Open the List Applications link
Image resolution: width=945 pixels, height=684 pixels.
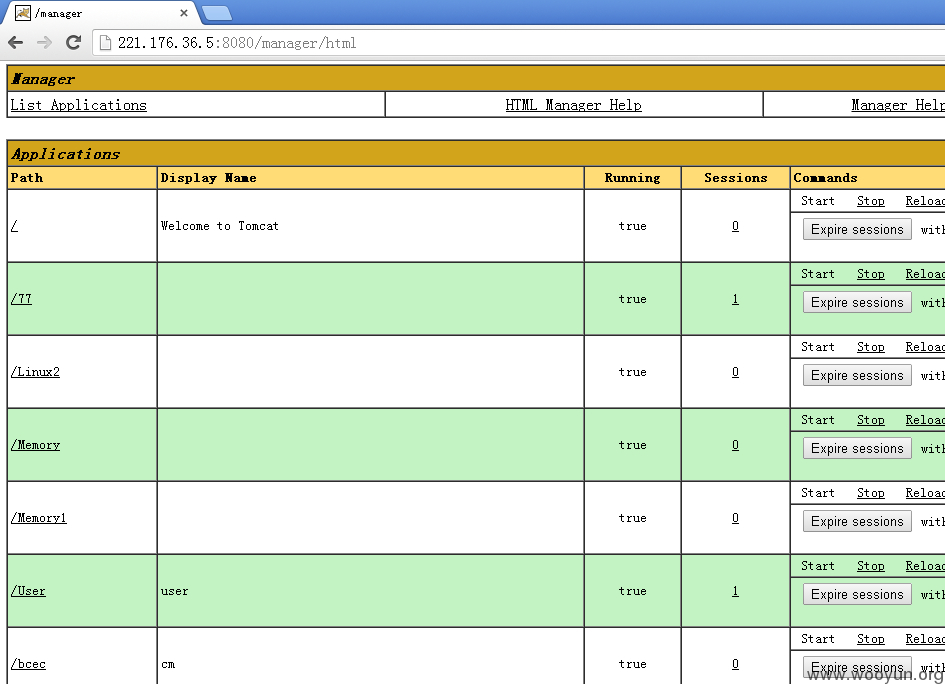(78, 105)
